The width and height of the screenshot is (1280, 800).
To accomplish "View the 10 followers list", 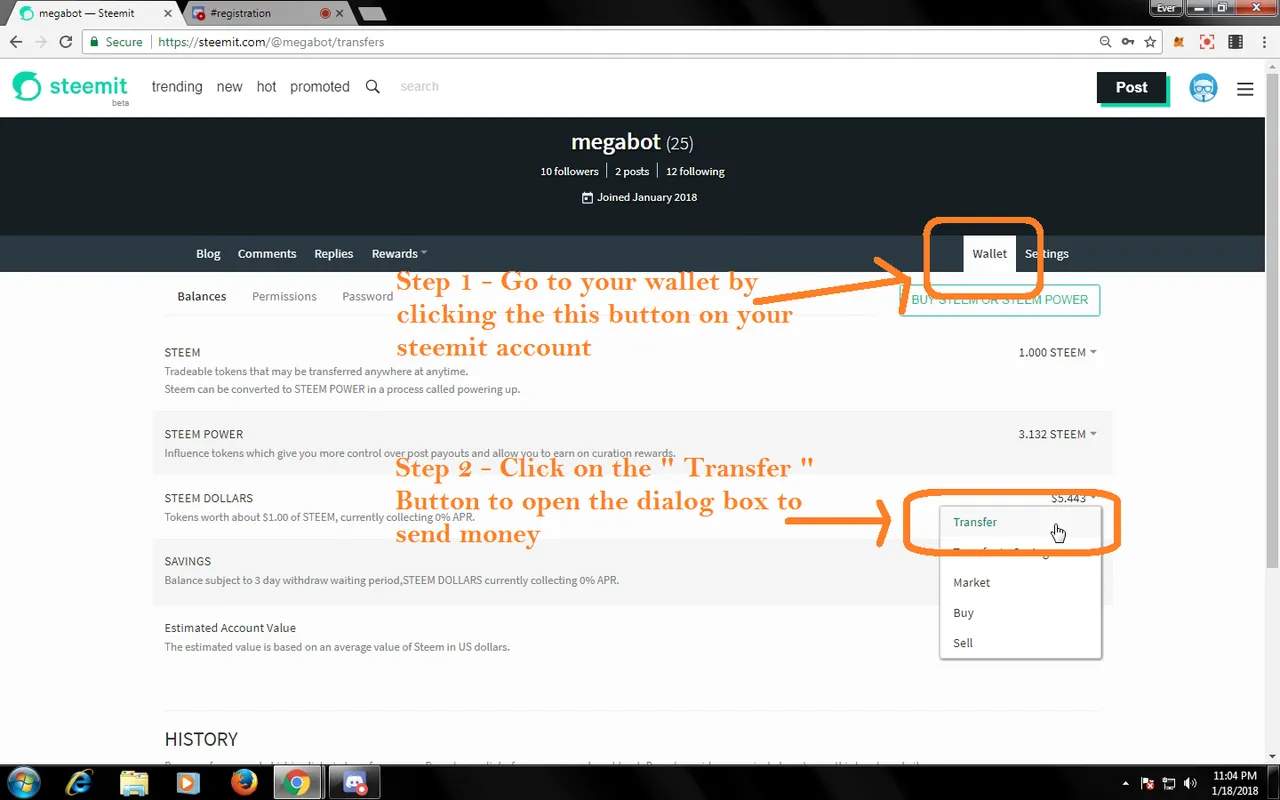I will point(570,172).
